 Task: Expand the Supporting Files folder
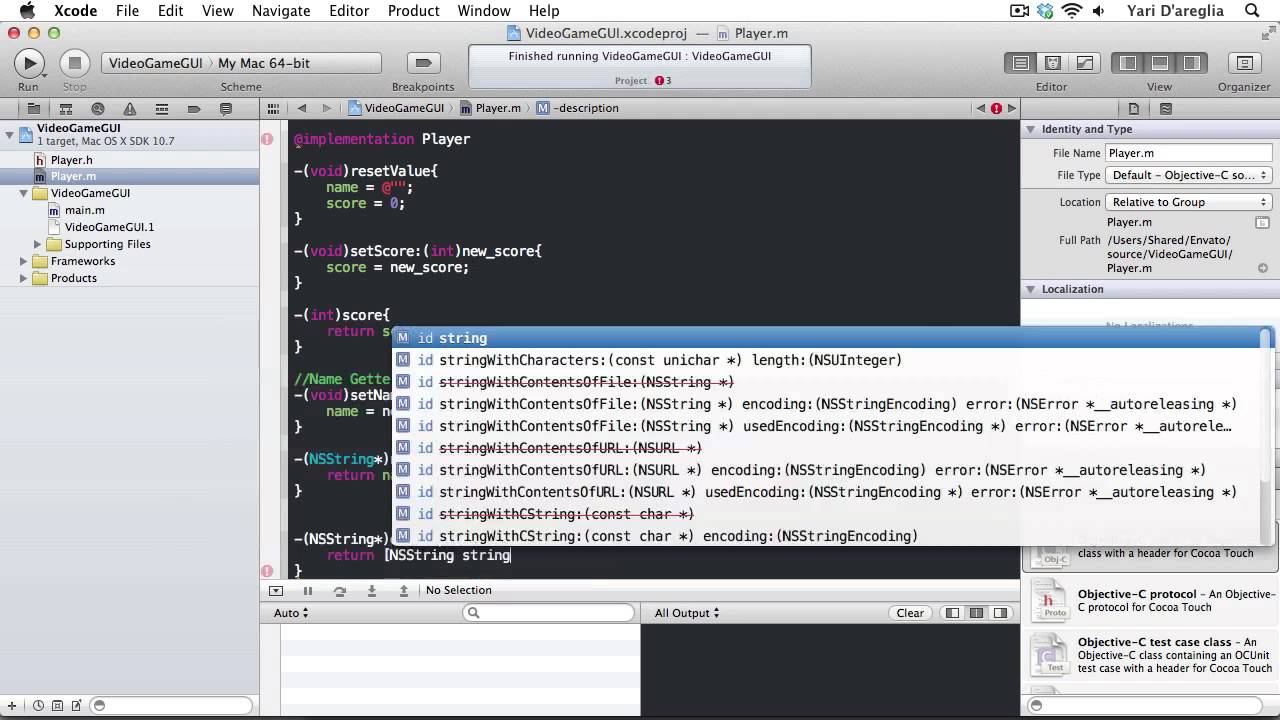click(x=38, y=244)
